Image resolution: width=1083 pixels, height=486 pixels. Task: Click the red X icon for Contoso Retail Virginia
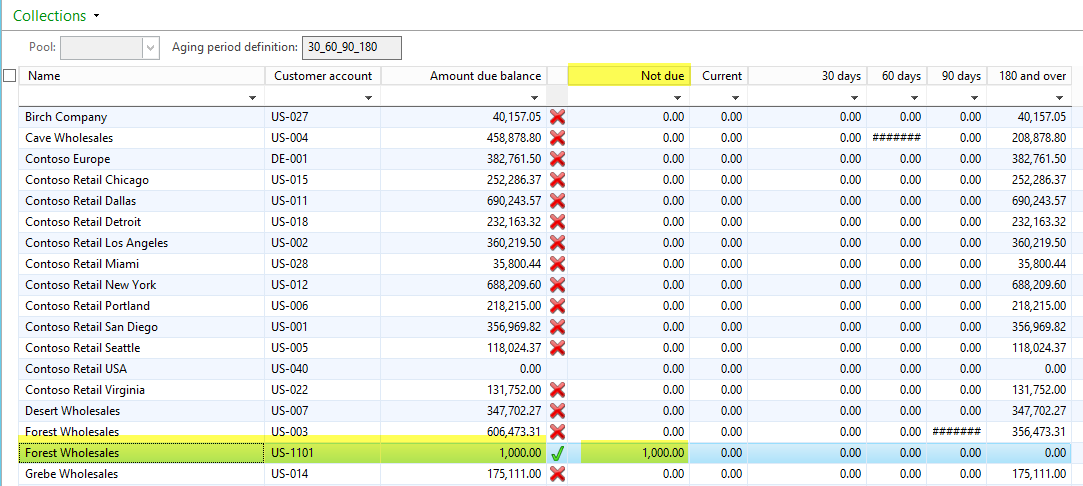(557, 390)
